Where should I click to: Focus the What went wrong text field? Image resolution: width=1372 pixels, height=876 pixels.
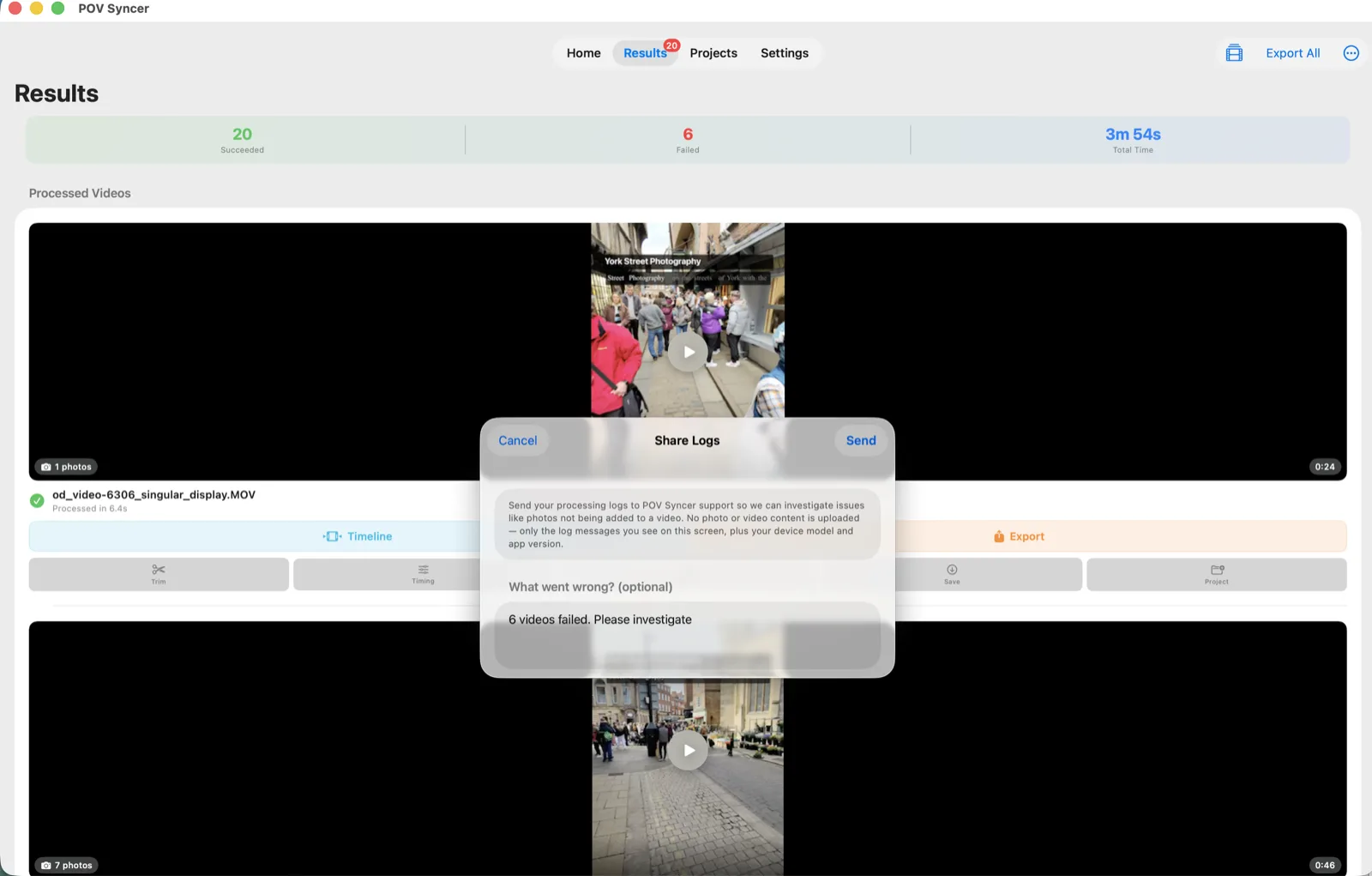pyautogui.click(x=688, y=636)
